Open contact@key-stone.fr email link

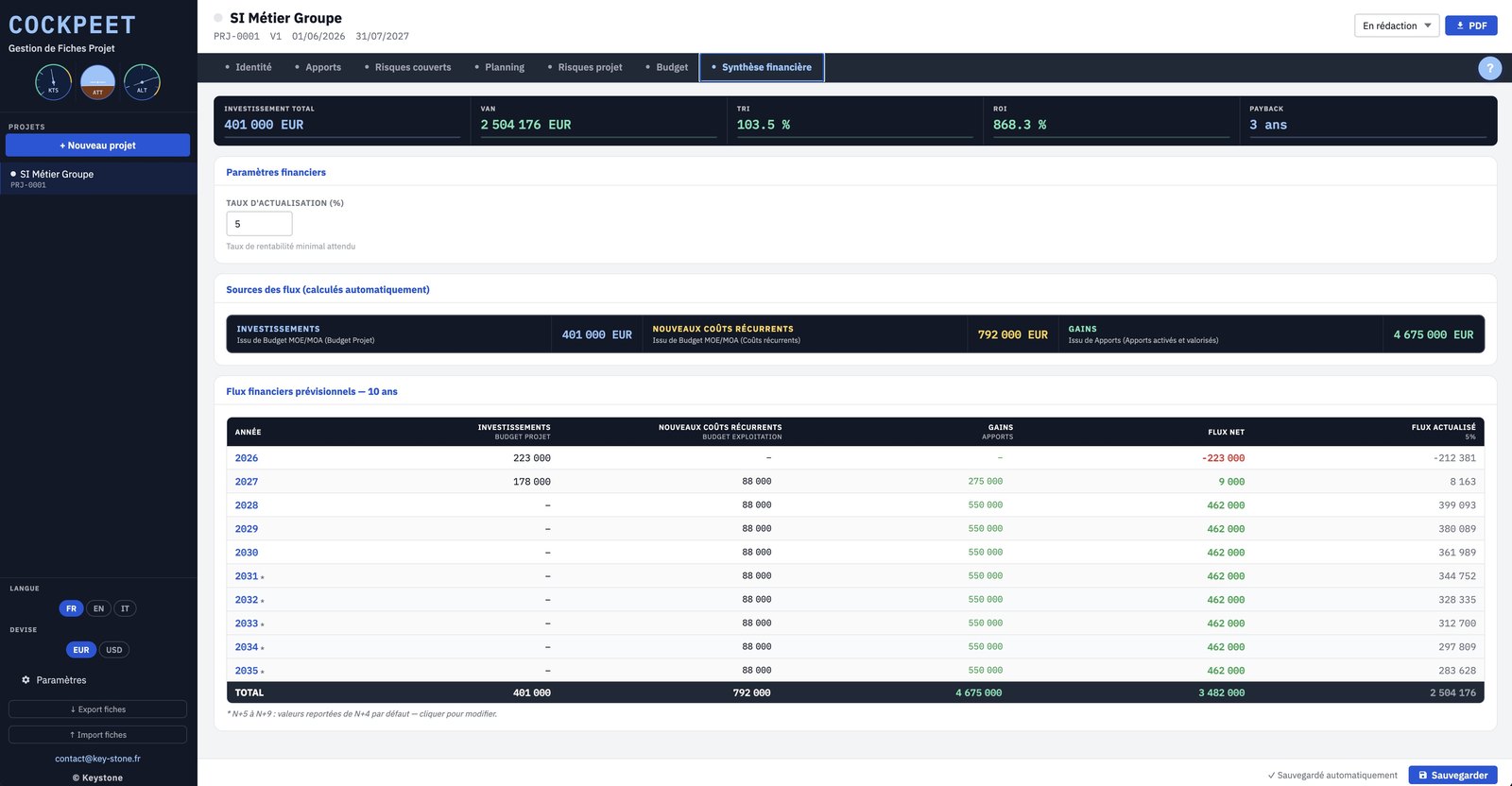click(97, 759)
